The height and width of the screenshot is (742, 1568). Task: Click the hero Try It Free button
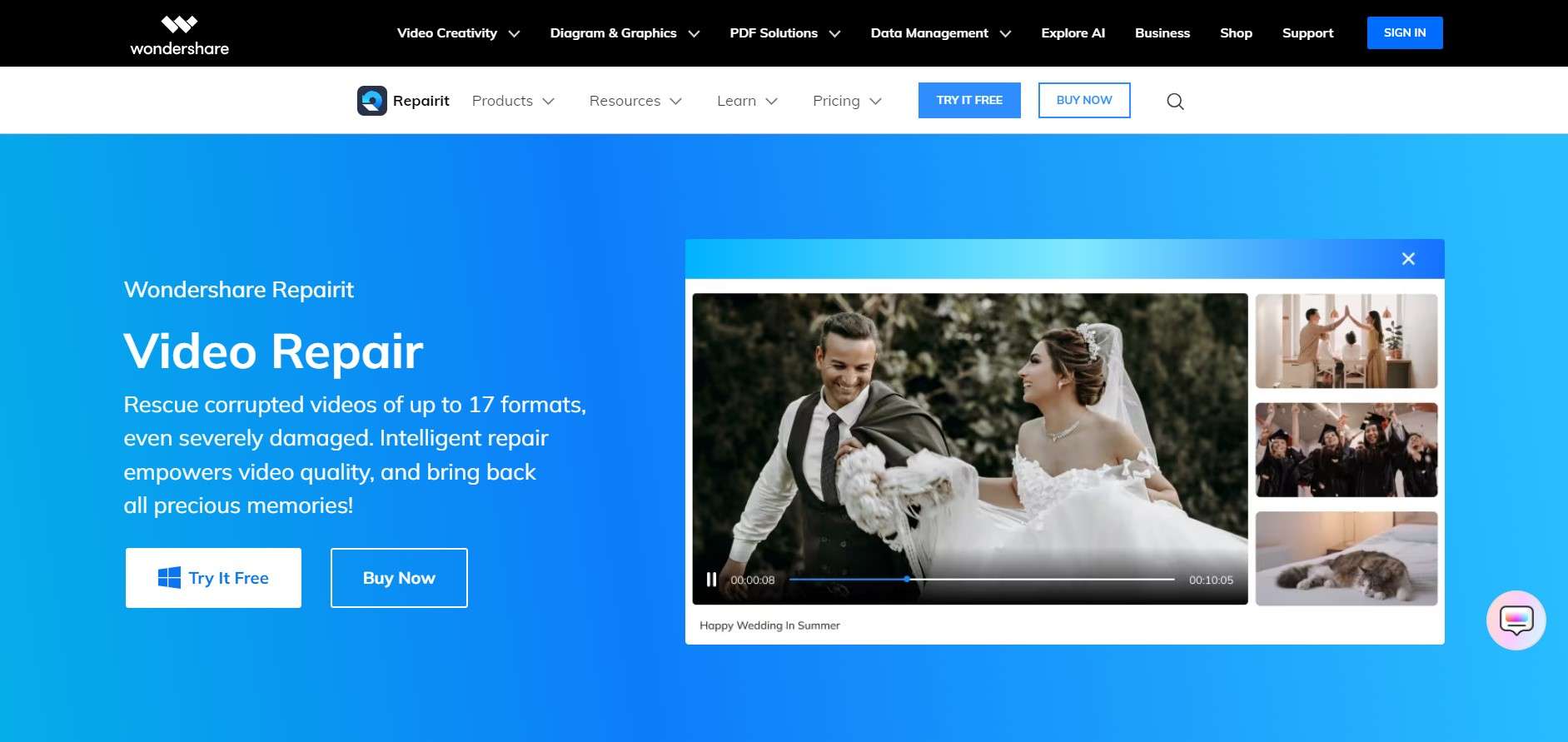(x=213, y=578)
